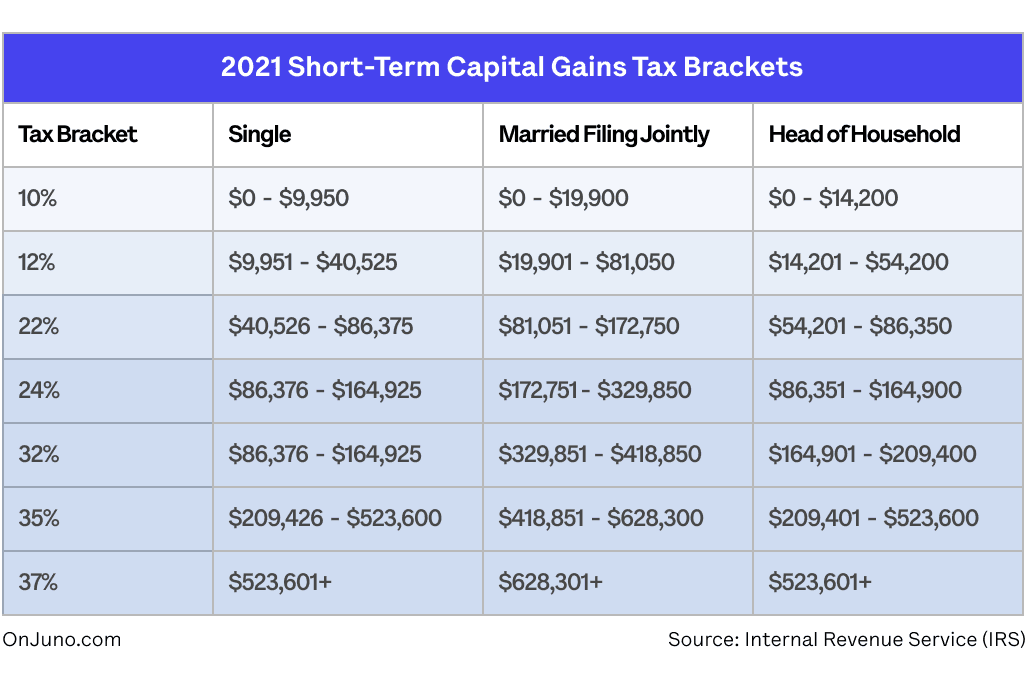Click the $172,751 - $329,850 cell
This screenshot has width=1026, height=678.
tap(595, 391)
